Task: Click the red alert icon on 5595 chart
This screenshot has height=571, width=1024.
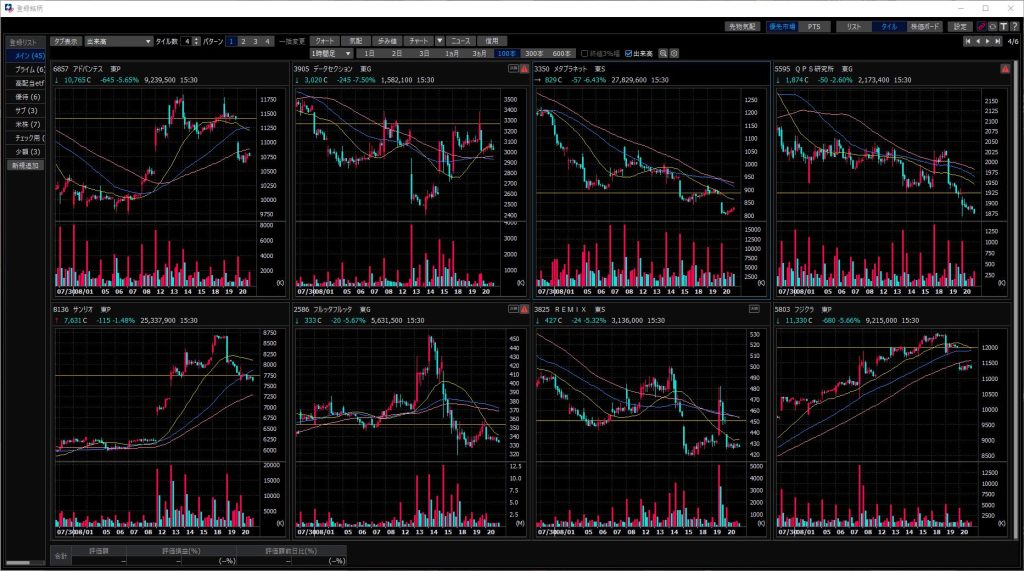Action: coord(1005,69)
